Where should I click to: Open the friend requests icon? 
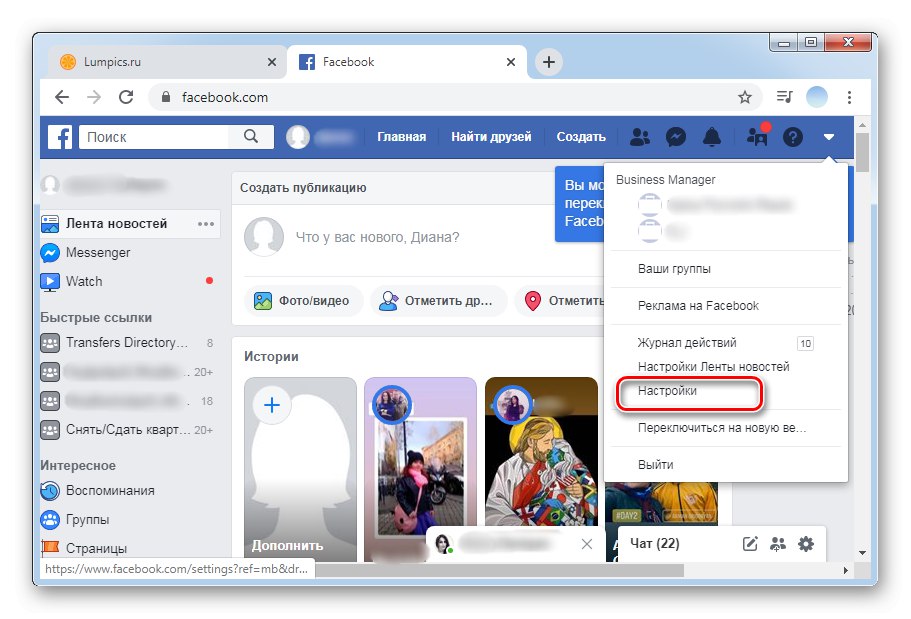point(638,136)
